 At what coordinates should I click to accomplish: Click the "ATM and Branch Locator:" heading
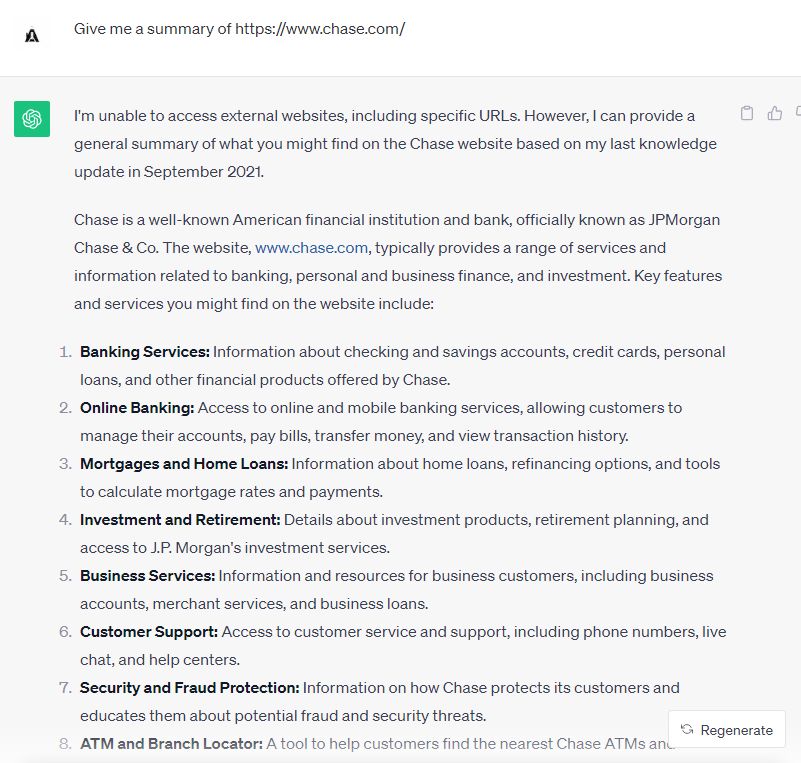[171, 744]
